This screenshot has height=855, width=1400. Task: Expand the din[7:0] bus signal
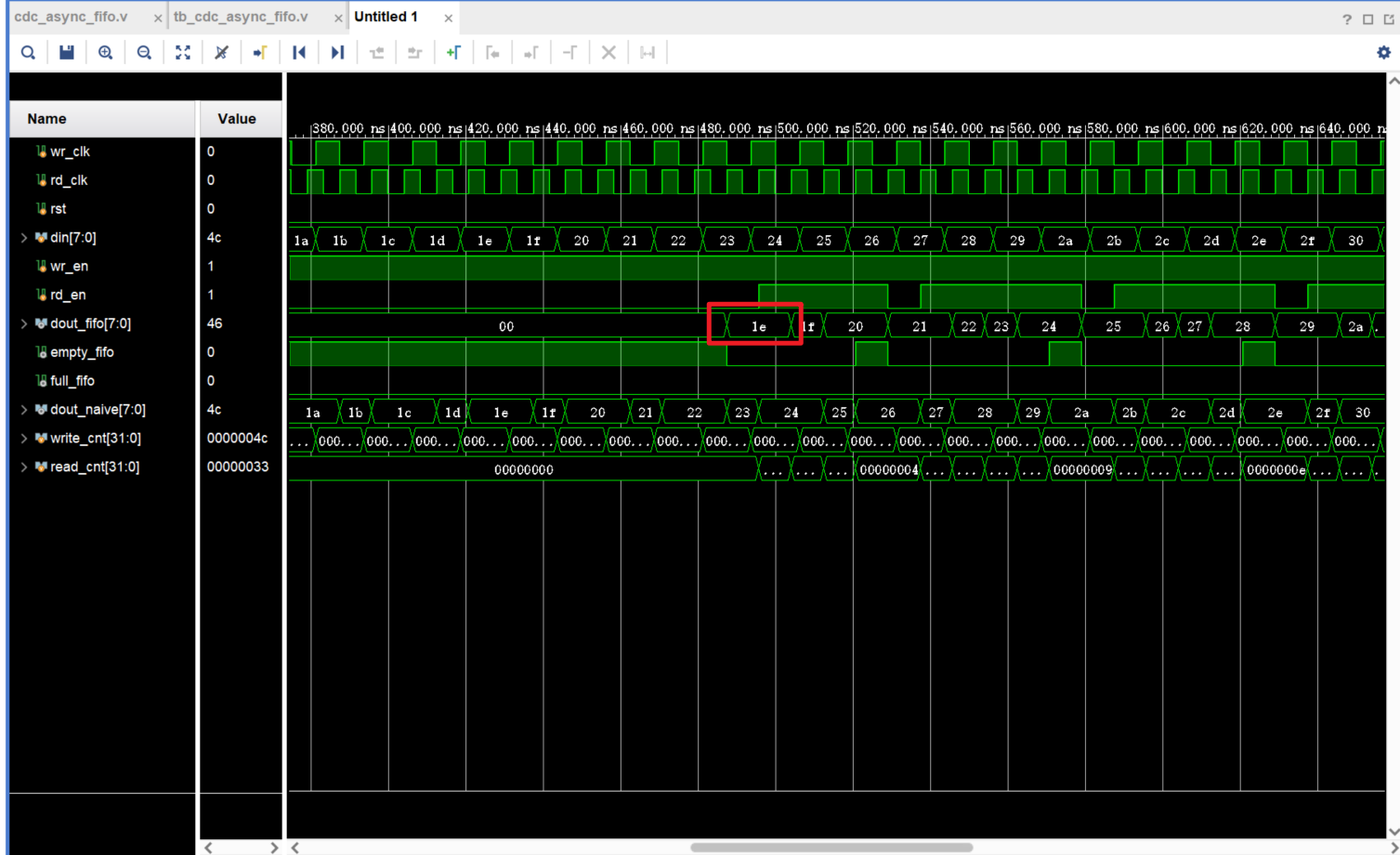(24, 238)
